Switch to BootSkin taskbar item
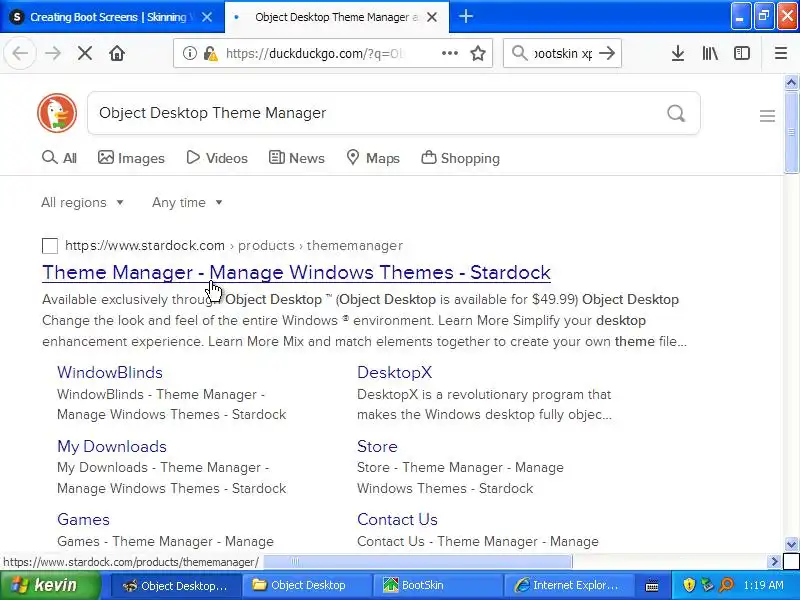Viewport: 800px width, 600px height. [436, 586]
